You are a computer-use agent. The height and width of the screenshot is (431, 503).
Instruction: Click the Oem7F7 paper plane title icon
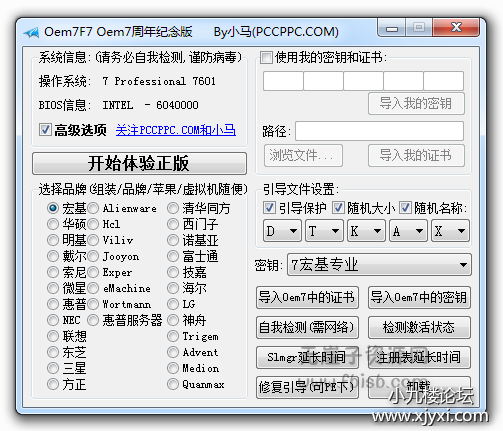coord(31,32)
